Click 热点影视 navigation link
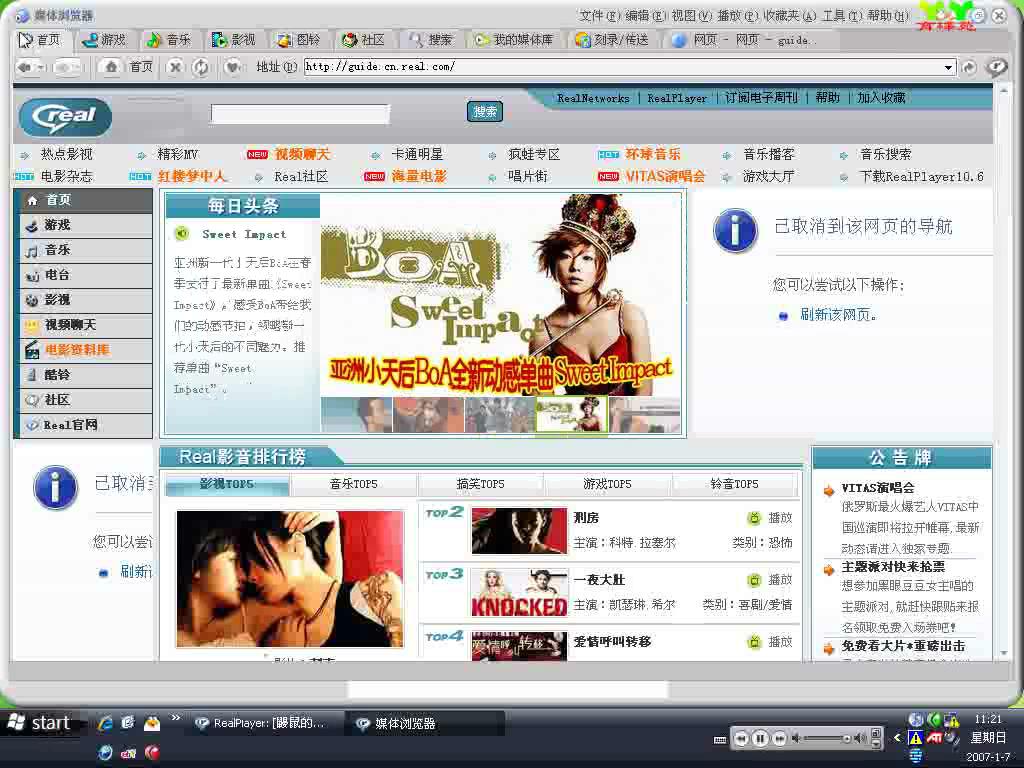The image size is (1024, 768). 67,155
